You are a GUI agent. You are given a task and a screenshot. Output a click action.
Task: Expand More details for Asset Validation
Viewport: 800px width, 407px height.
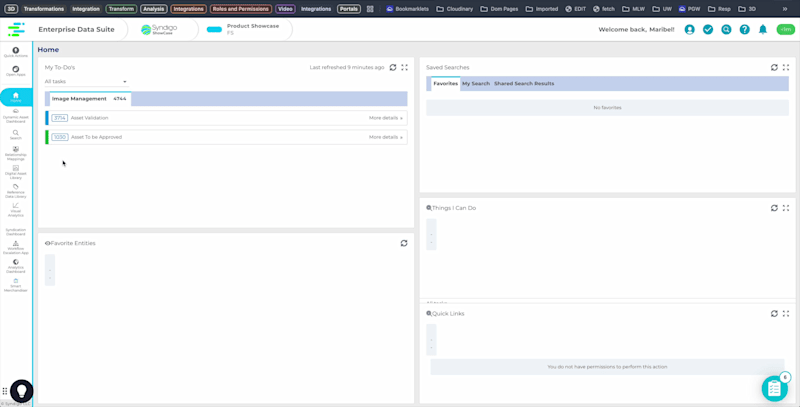tap(385, 118)
